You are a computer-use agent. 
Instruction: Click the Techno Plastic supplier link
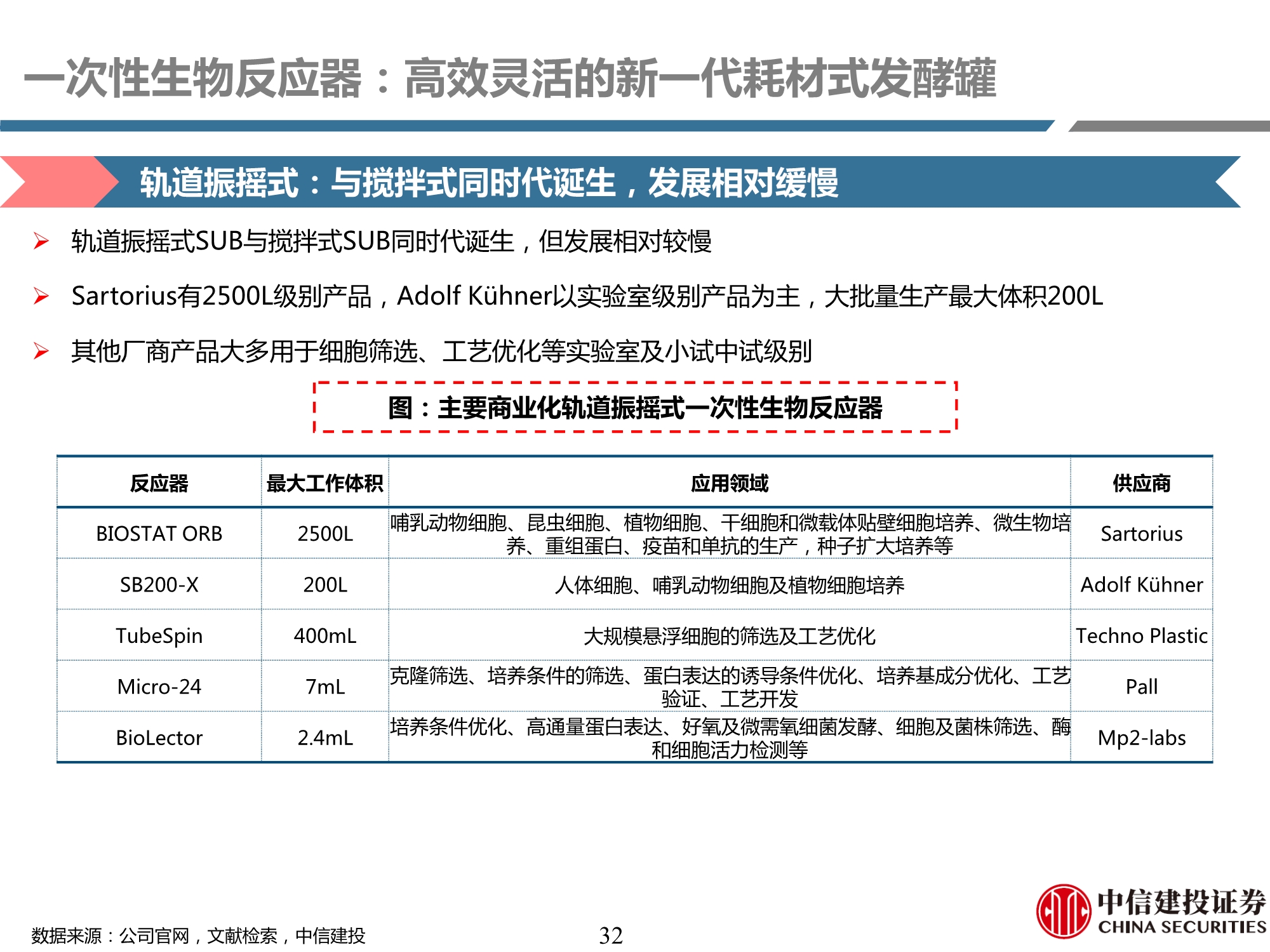coord(1143,637)
